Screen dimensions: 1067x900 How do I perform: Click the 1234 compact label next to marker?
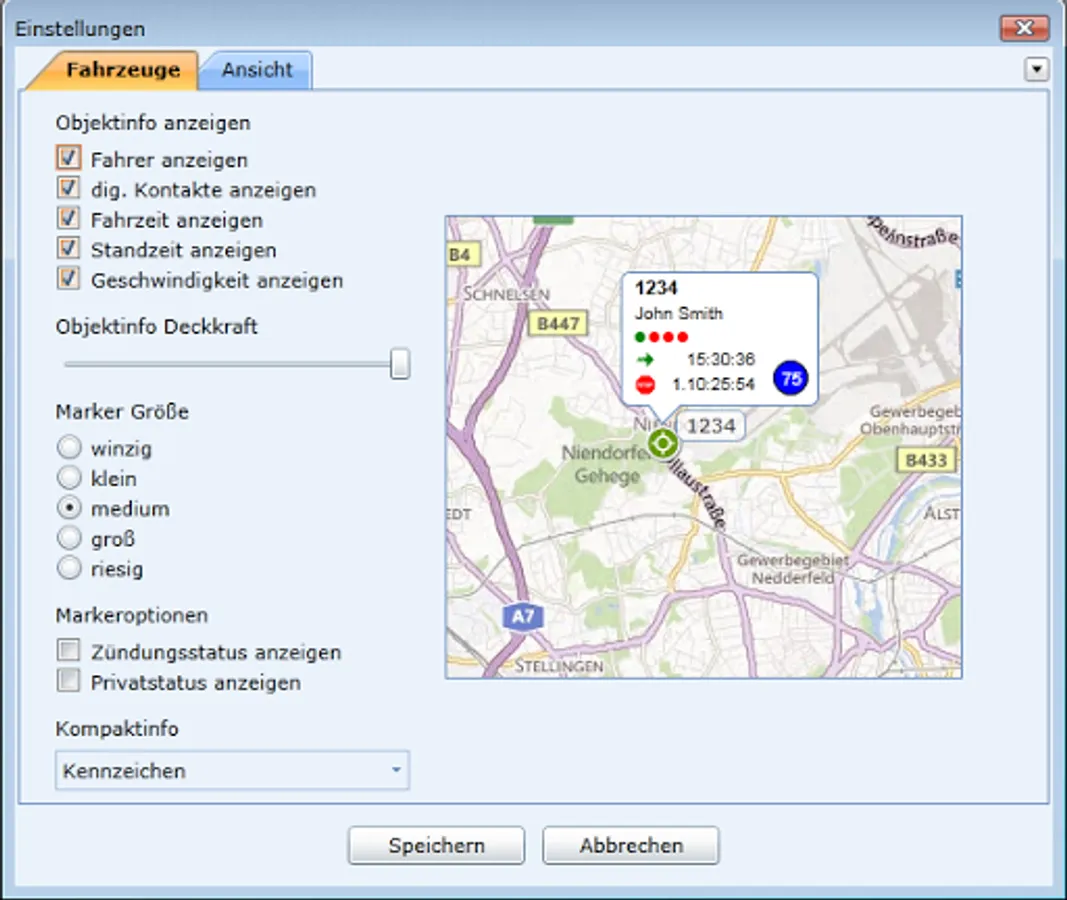(710, 426)
